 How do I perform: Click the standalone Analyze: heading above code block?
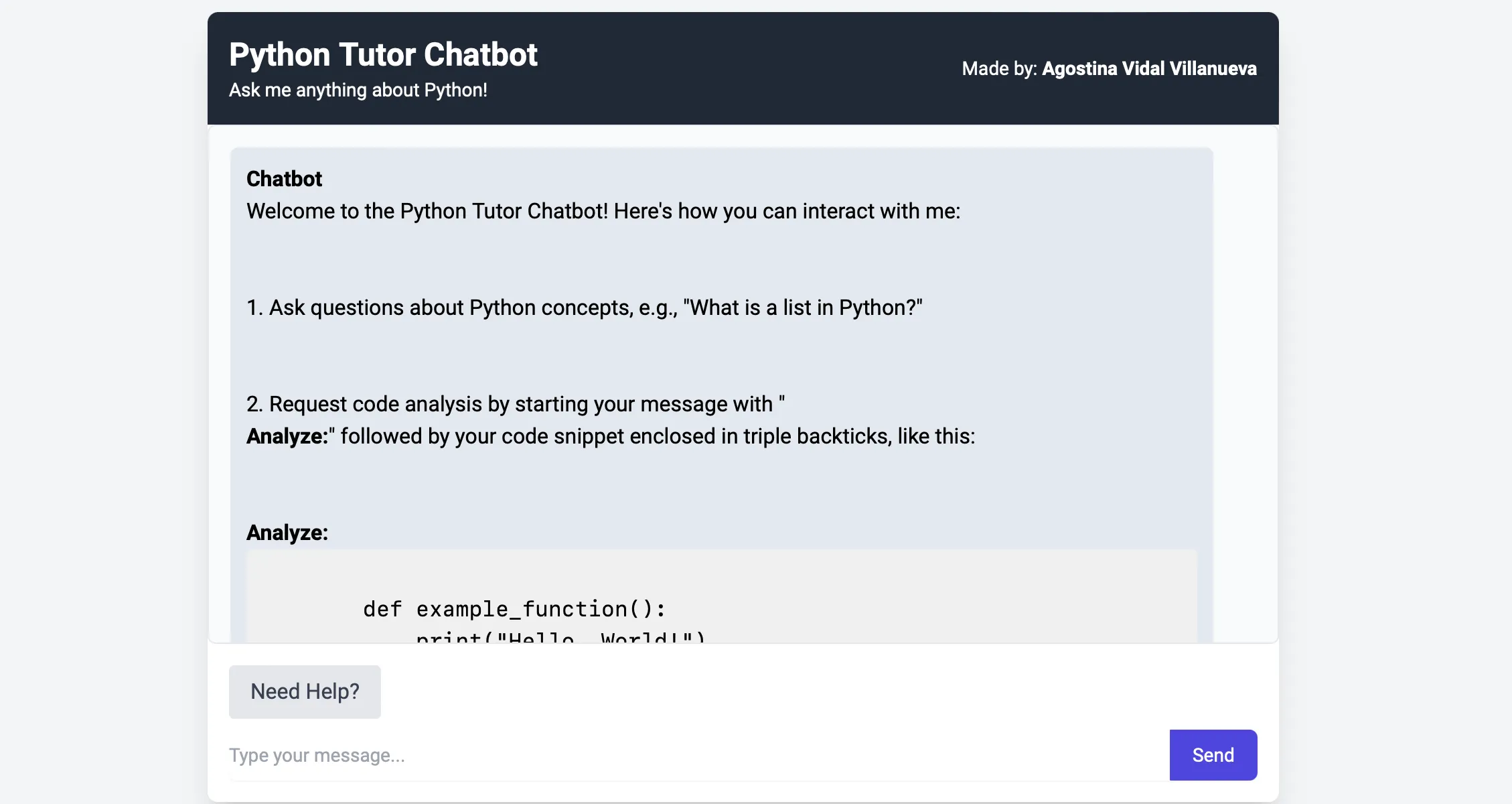click(x=287, y=533)
